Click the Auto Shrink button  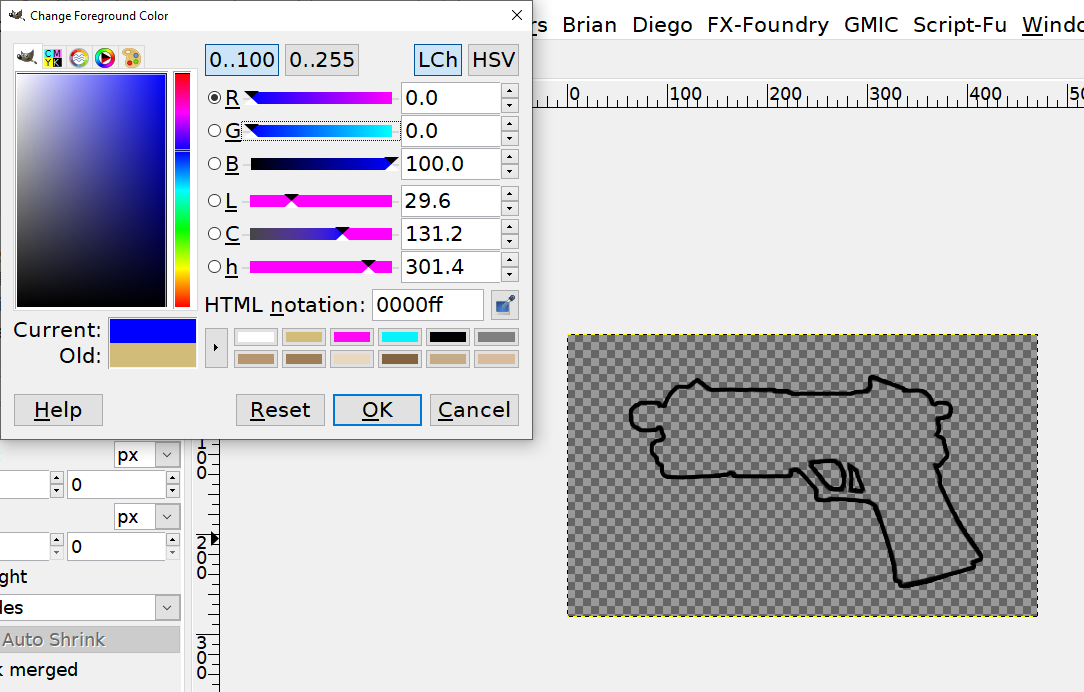click(x=90, y=639)
